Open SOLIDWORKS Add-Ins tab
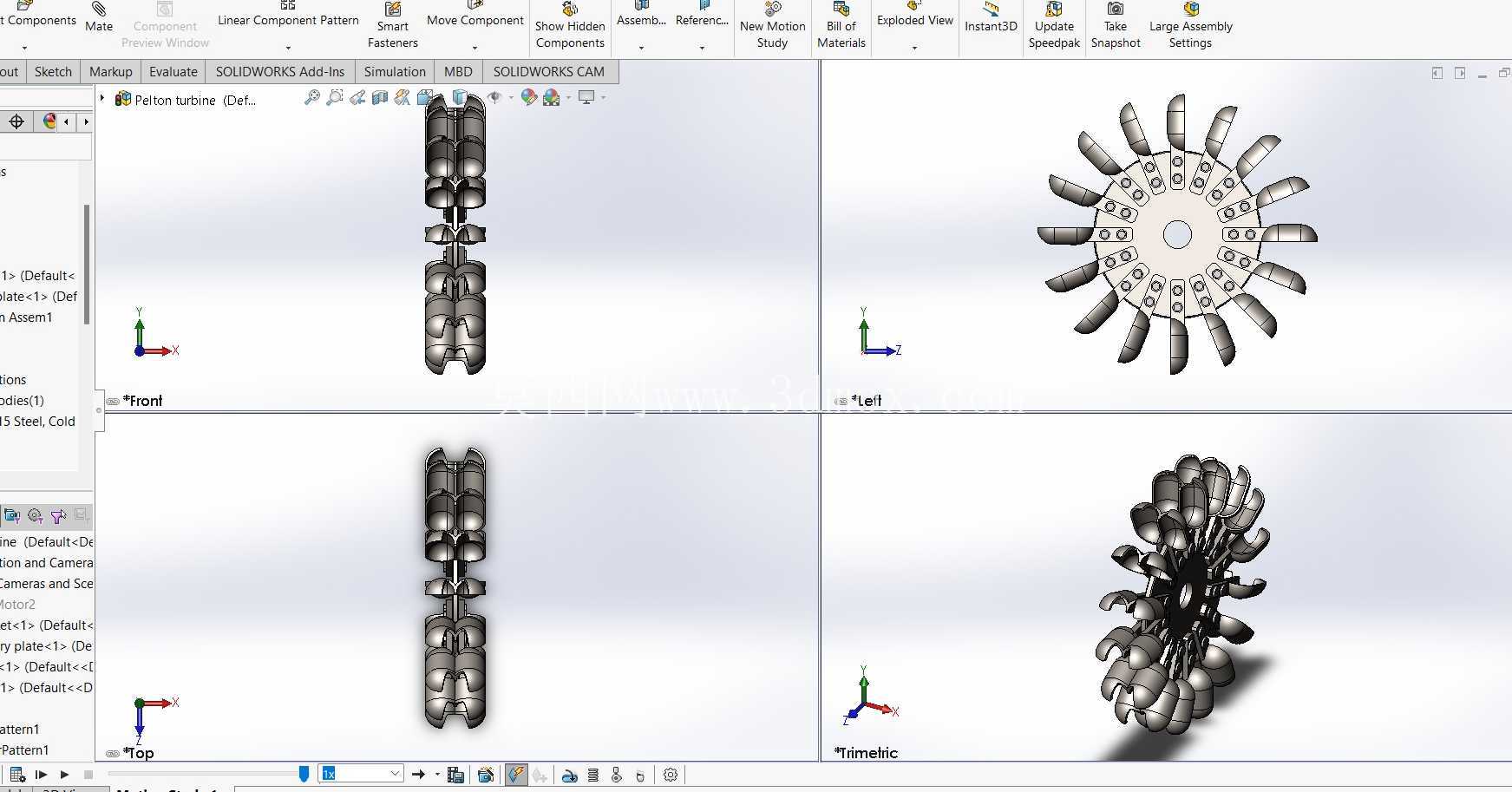1512x792 pixels. [280, 72]
